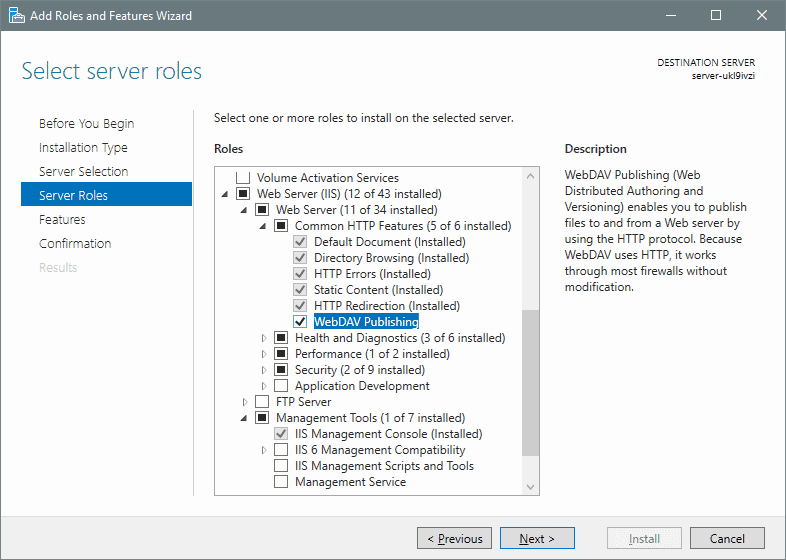The height and width of the screenshot is (560, 786).
Task: Click the roles list scrollbar thumb
Action: coord(530,380)
